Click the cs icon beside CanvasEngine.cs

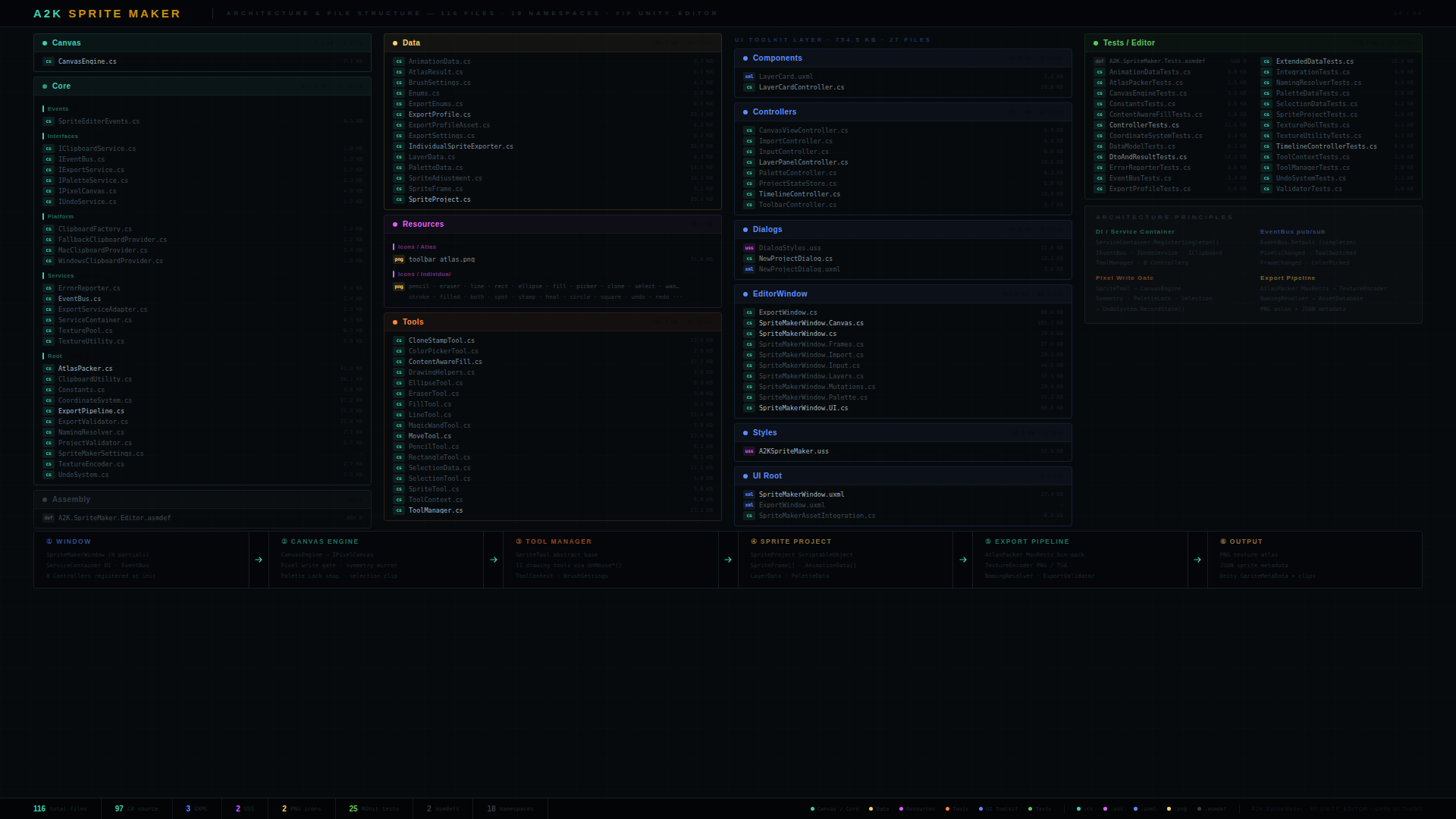point(49,61)
